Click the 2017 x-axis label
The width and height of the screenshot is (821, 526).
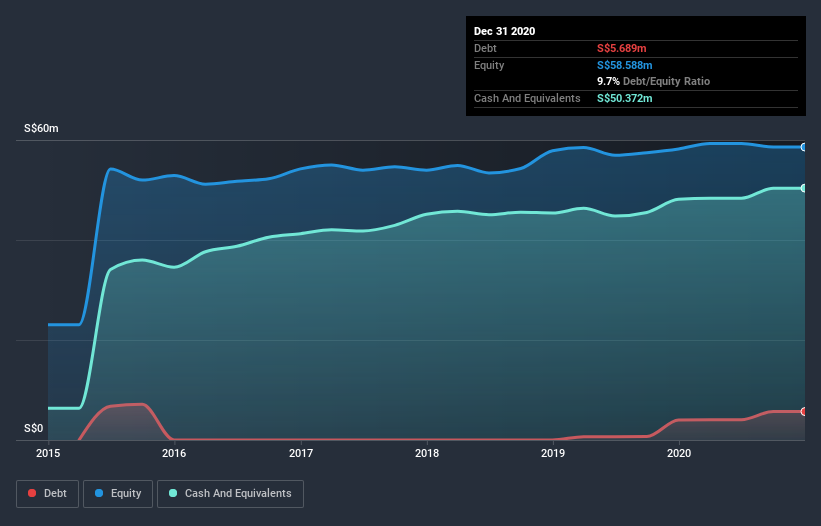[301, 453]
